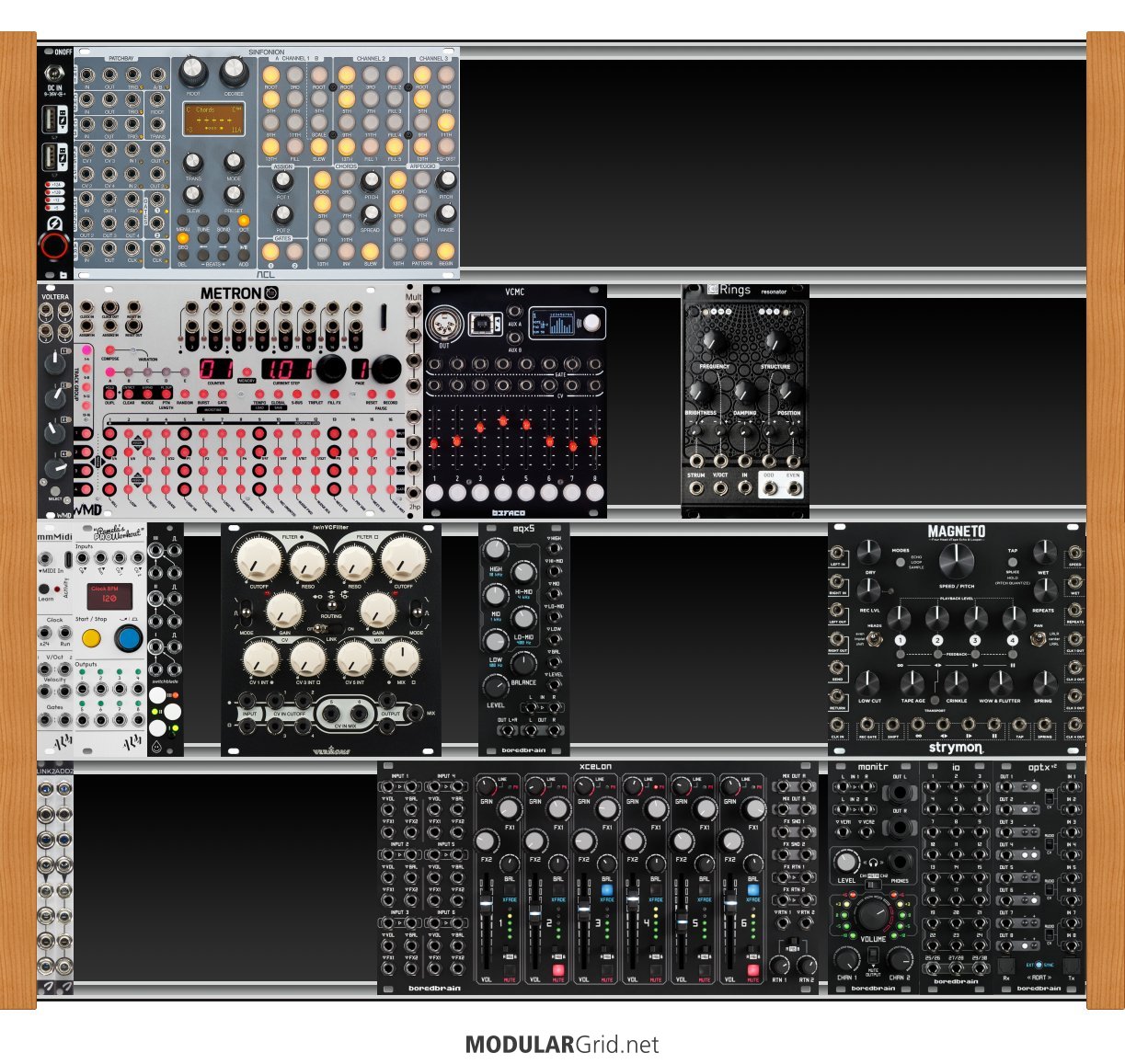The width and height of the screenshot is (1125, 1064).
Task: Click the eqx5 LEVEL knob
Action: 496,686
